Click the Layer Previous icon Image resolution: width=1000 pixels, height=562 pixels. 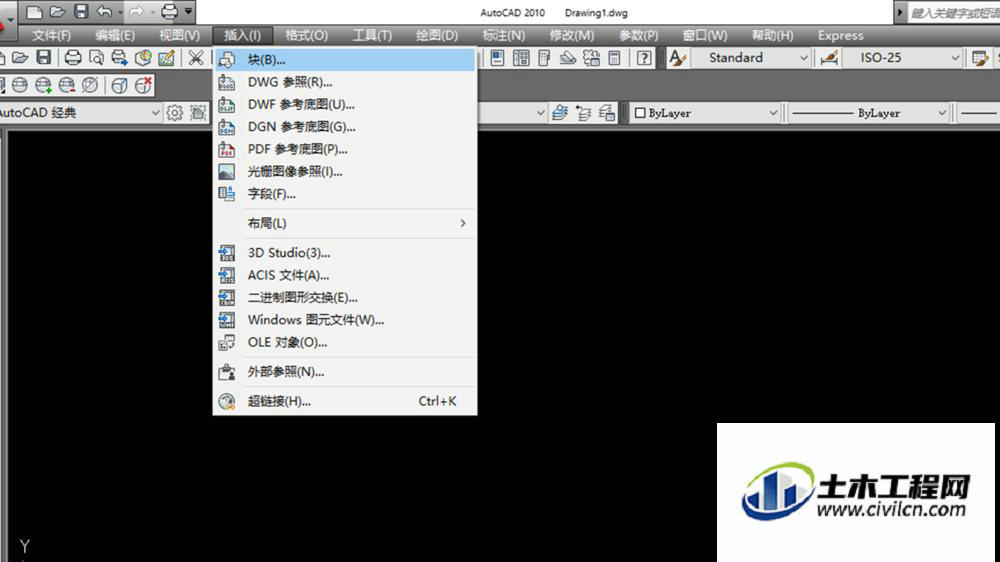pos(583,113)
